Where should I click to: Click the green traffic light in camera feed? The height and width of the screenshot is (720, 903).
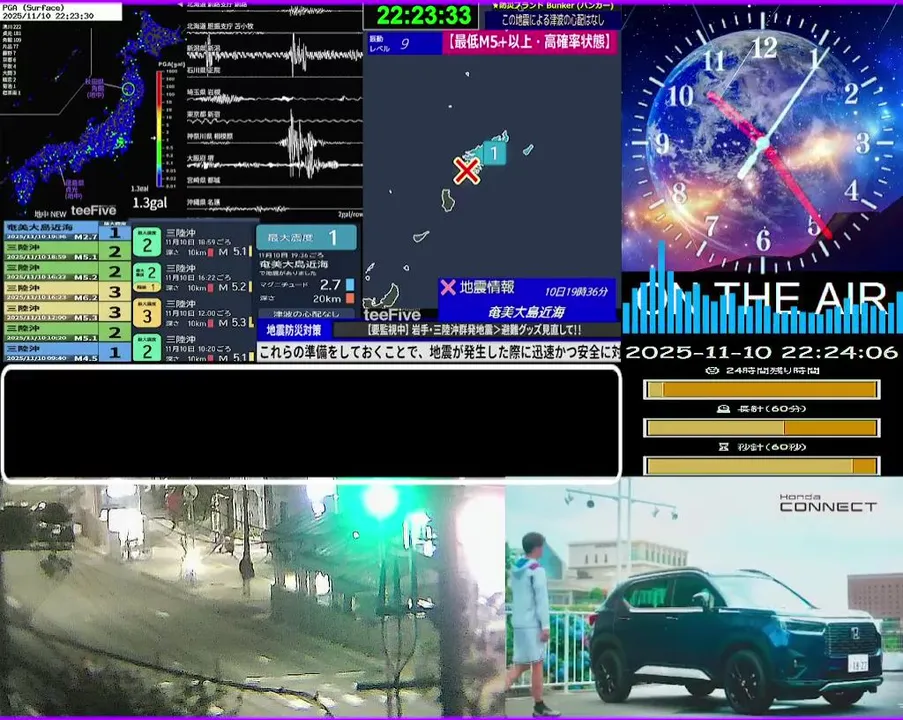tap(380, 499)
